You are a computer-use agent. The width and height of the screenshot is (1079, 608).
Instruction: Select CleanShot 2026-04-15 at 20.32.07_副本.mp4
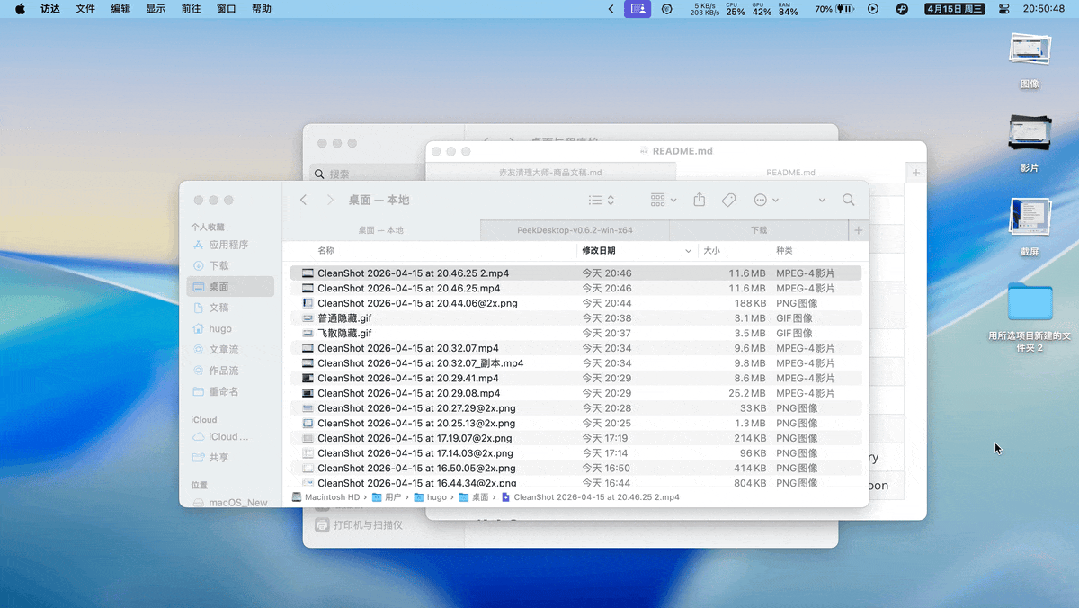click(575, 363)
